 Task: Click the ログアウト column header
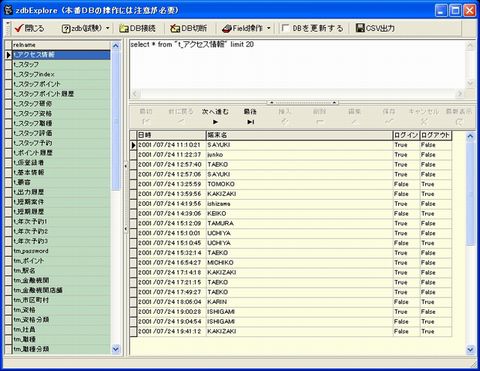436,135
